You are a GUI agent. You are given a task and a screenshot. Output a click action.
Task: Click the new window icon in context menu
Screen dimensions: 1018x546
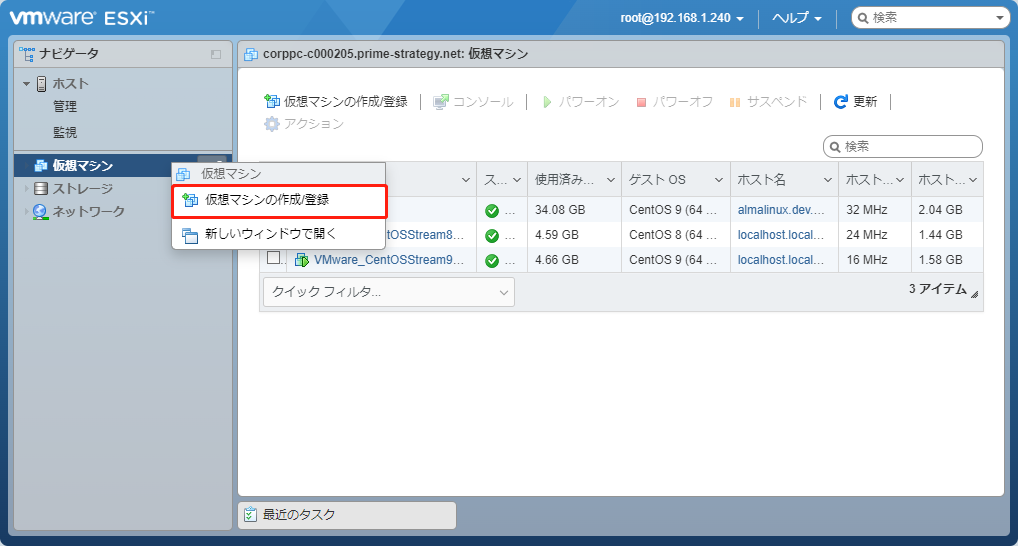[190, 235]
